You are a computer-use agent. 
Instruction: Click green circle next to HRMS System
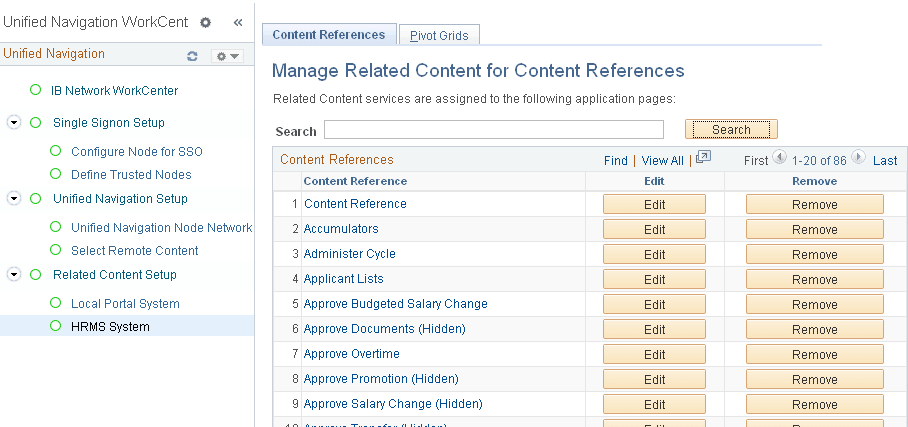click(56, 326)
